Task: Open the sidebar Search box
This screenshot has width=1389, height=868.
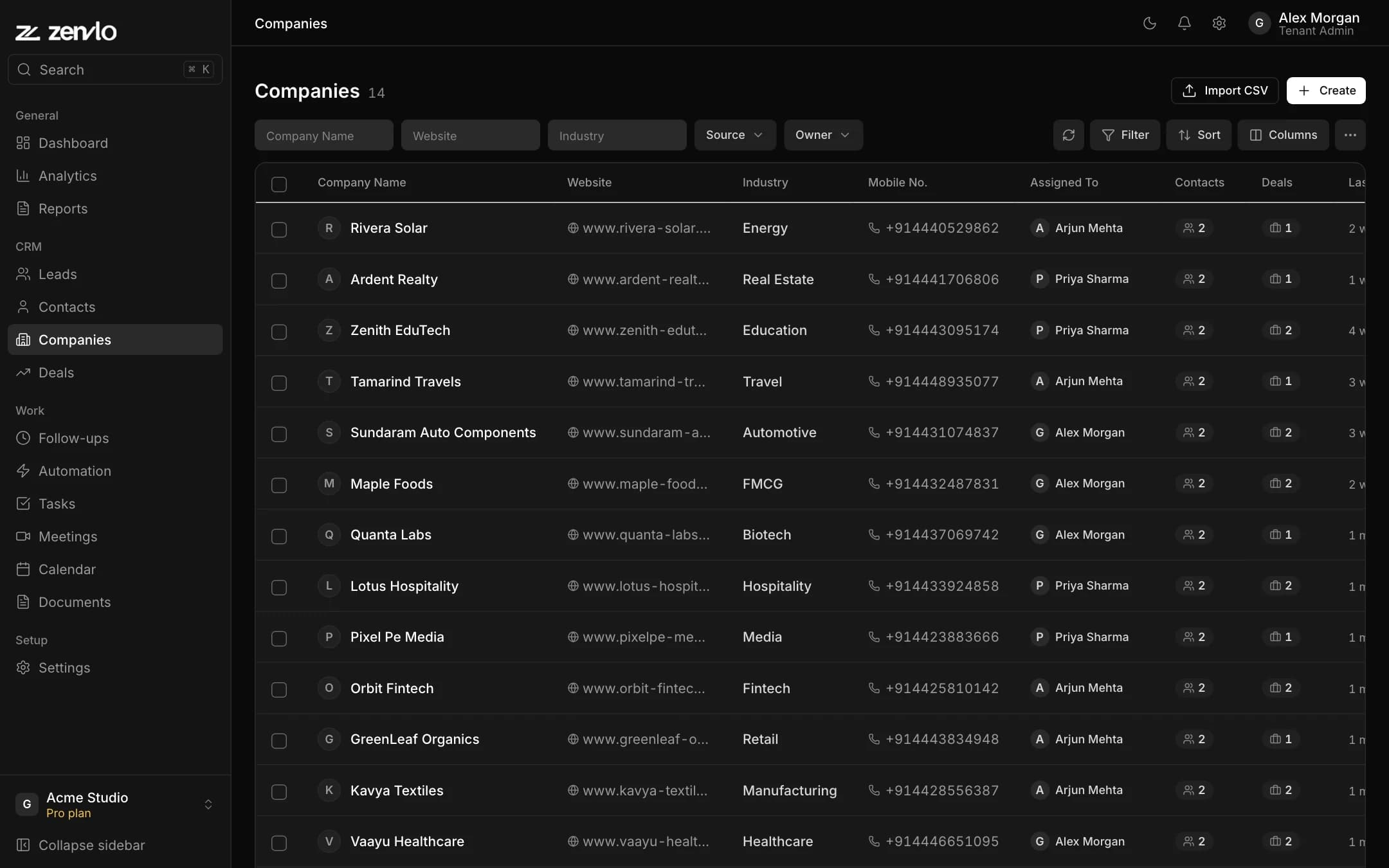Action: 115,69
